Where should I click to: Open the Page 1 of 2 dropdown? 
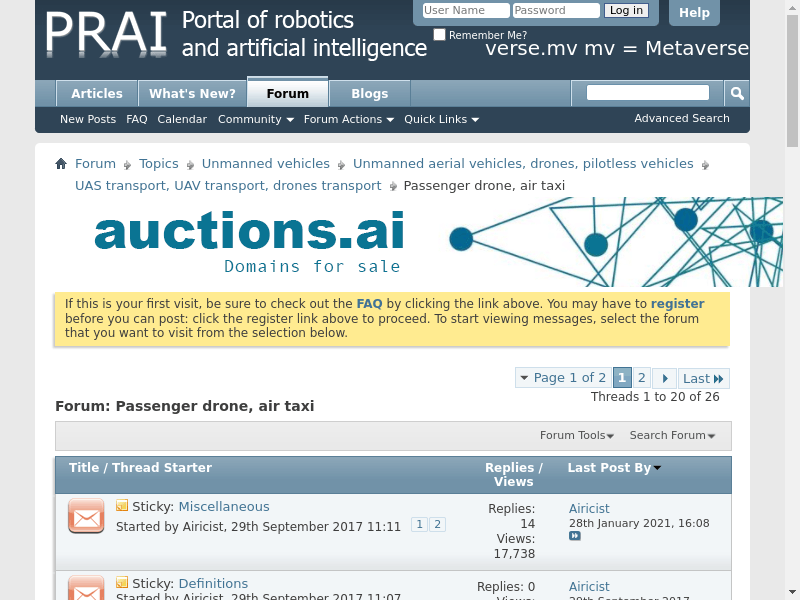(563, 378)
